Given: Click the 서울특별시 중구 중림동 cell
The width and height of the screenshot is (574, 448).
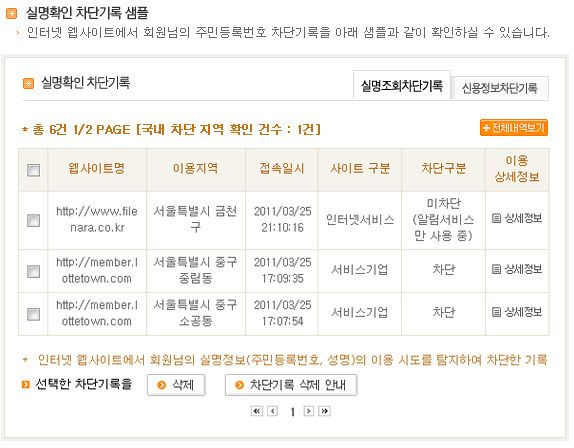Looking at the screenshot, I should 195,270.
